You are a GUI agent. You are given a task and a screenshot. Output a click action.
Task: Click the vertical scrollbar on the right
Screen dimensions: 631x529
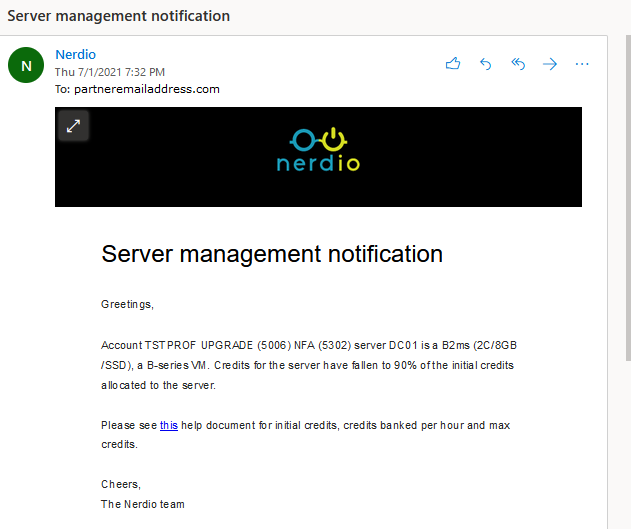[628, 198]
